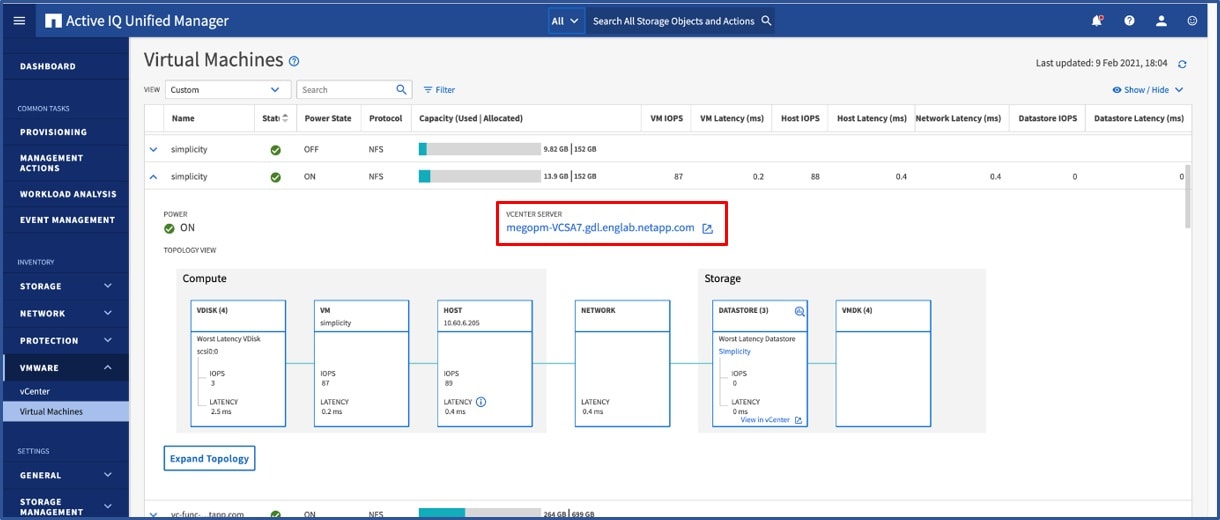Open the hamburger navigation menu

tap(19, 21)
